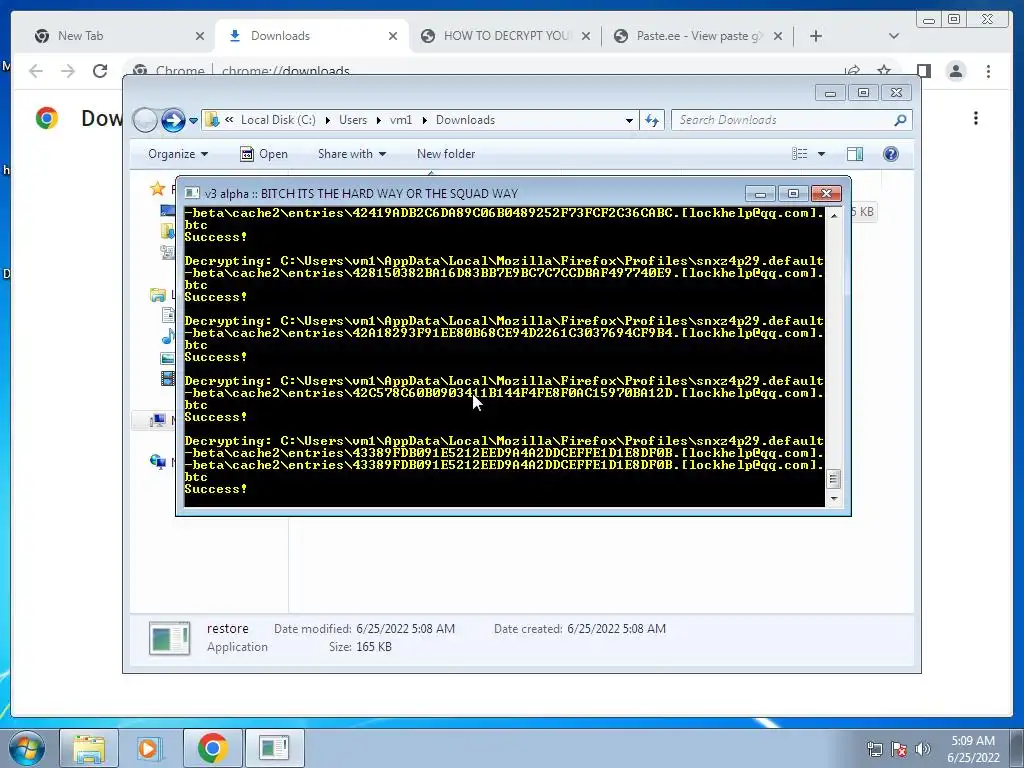This screenshot has height=768, width=1024.
Task: Switch to Chrome from taskbar
Action: coord(212,748)
